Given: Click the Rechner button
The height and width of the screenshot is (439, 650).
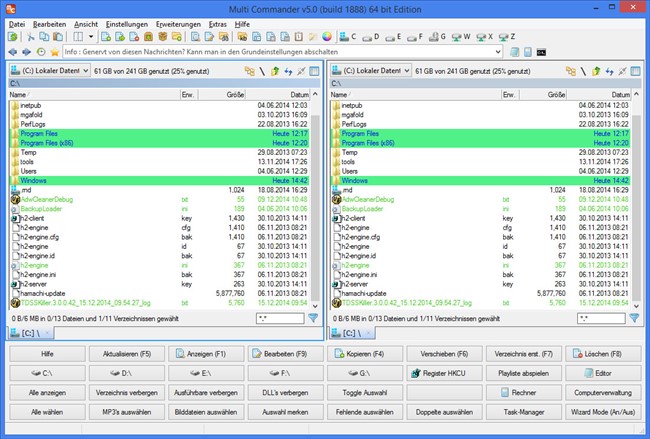Looking at the screenshot, I should [x=524, y=393].
